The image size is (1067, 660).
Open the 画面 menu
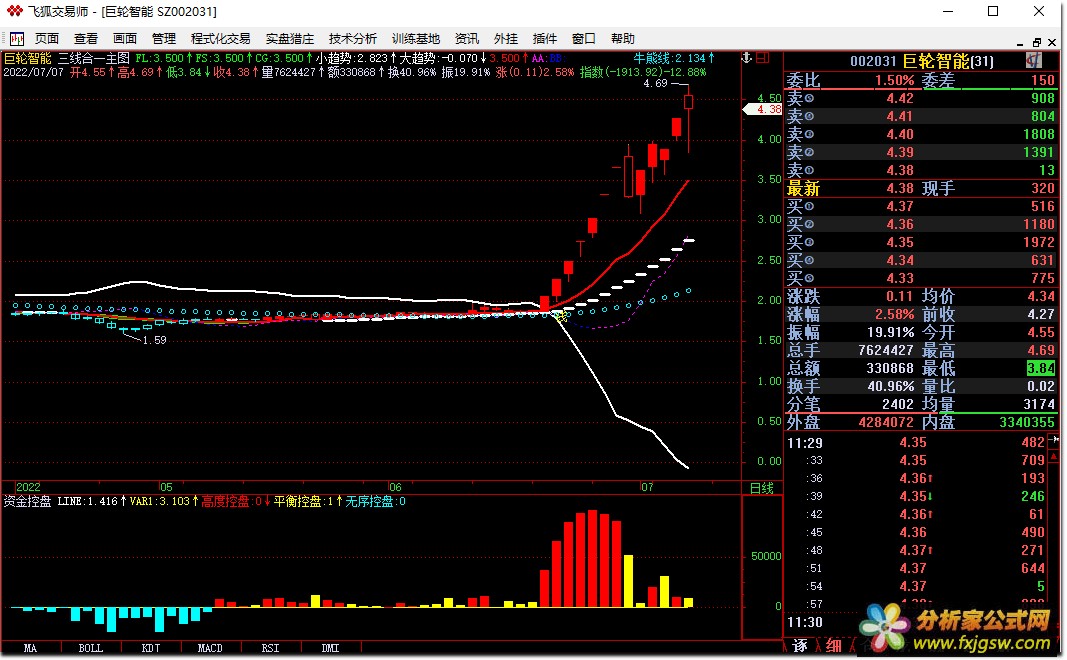(125, 39)
